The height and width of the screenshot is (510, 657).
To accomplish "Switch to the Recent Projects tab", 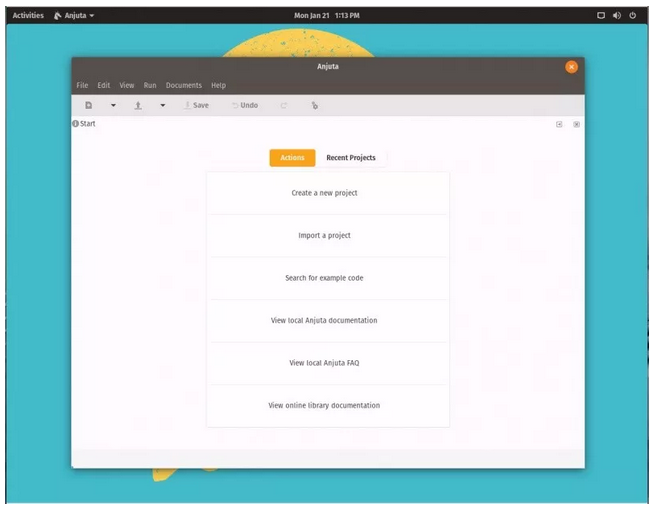I will pos(351,158).
